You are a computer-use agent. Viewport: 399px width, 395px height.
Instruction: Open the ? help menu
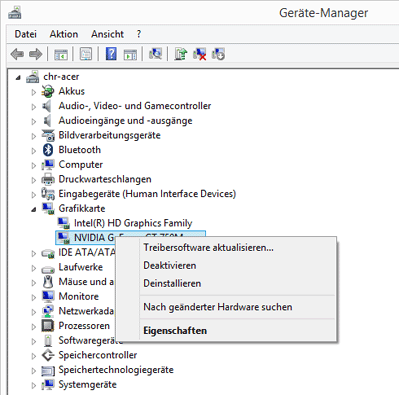click(x=139, y=34)
